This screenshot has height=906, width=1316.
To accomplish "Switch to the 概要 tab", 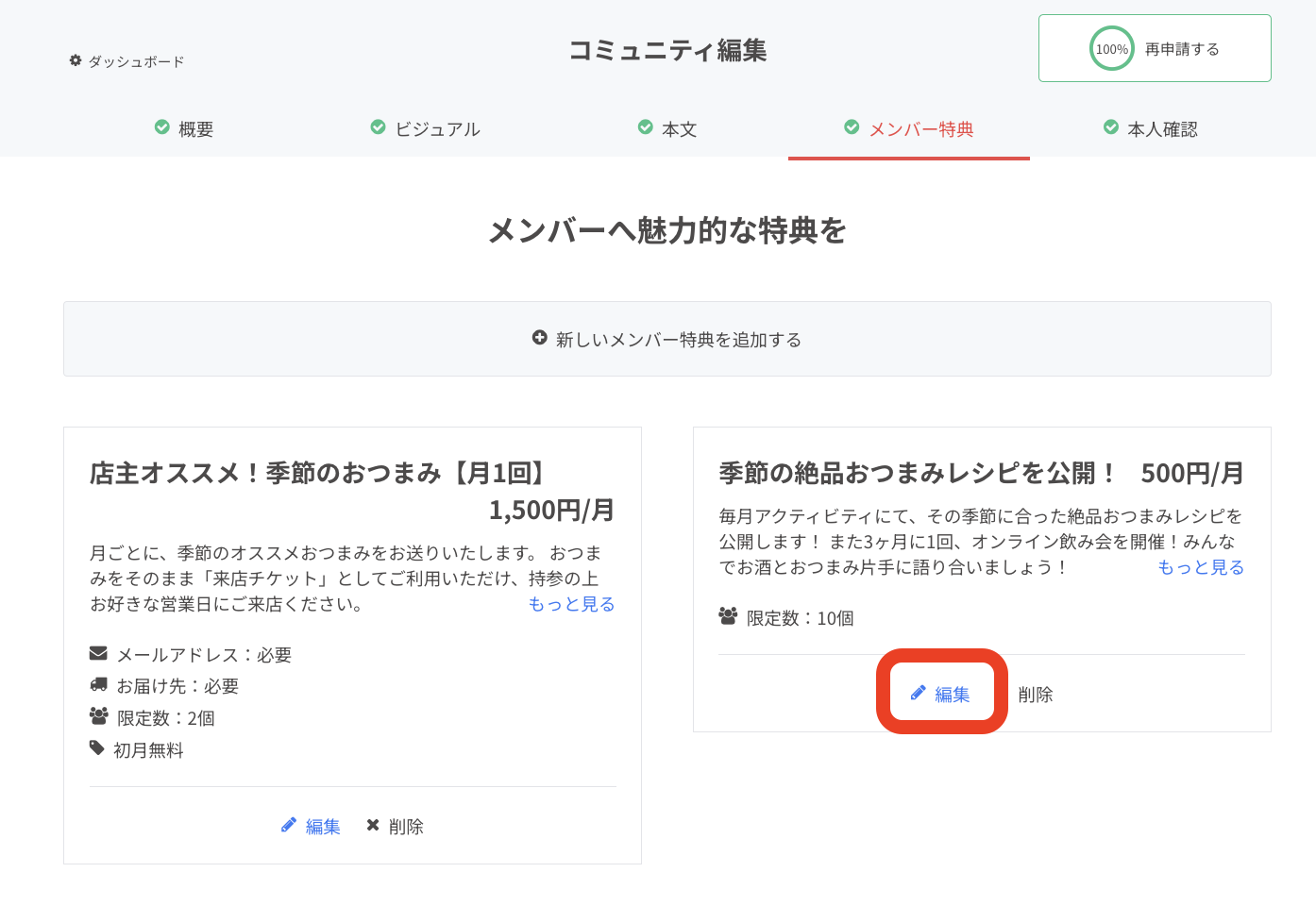I will click(x=195, y=129).
